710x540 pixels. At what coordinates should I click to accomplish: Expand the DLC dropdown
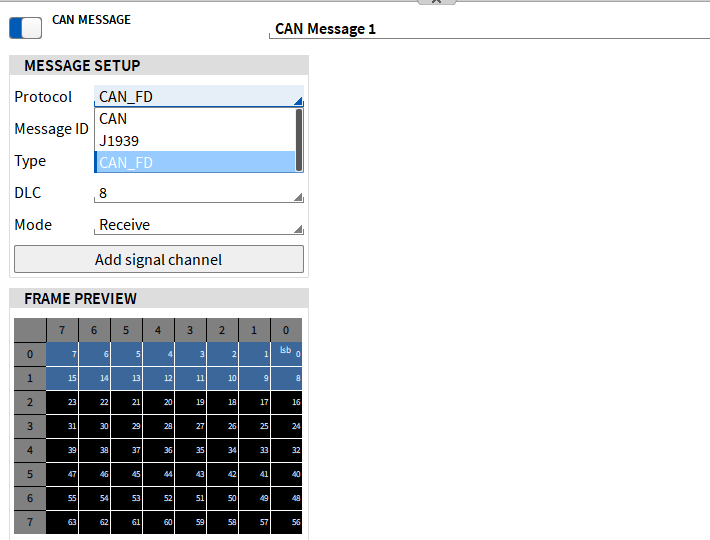tap(198, 193)
